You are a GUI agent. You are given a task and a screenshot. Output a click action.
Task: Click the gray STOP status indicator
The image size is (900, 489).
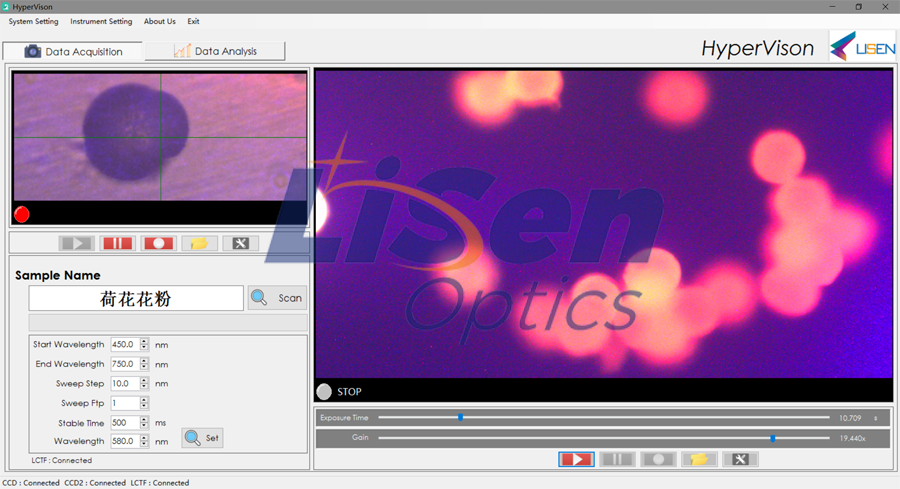tap(324, 391)
